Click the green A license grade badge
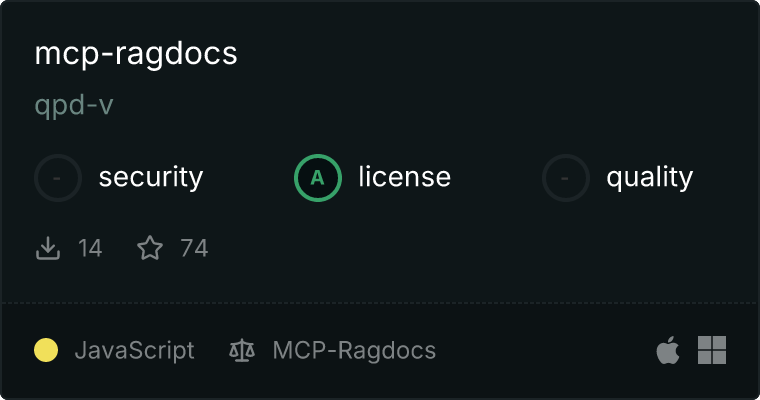This screenshot has height=400, width=760. tap(317, 178)
